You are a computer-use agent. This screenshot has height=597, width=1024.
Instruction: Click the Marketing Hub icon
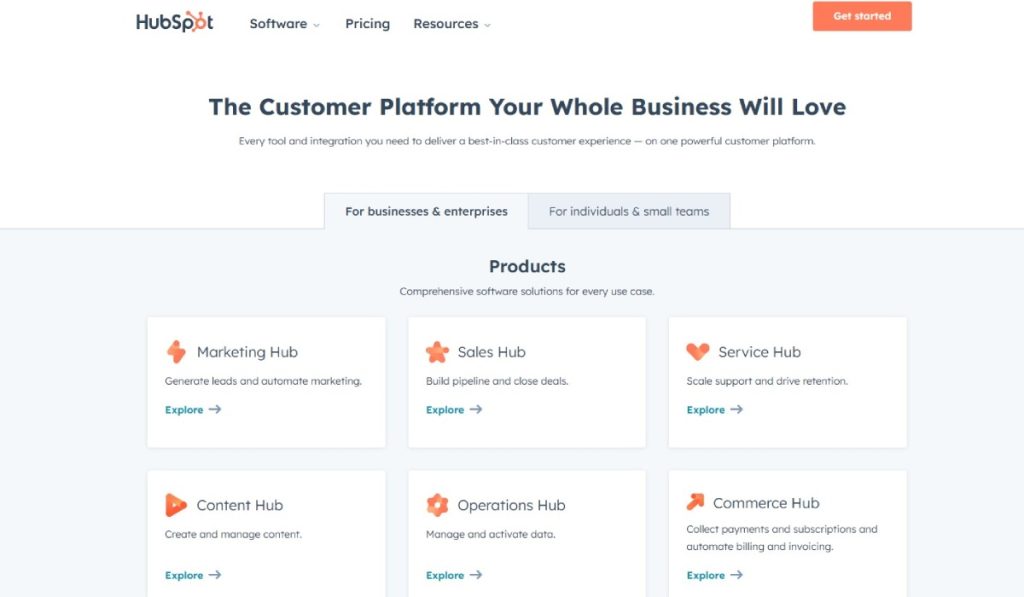[176, 352]
